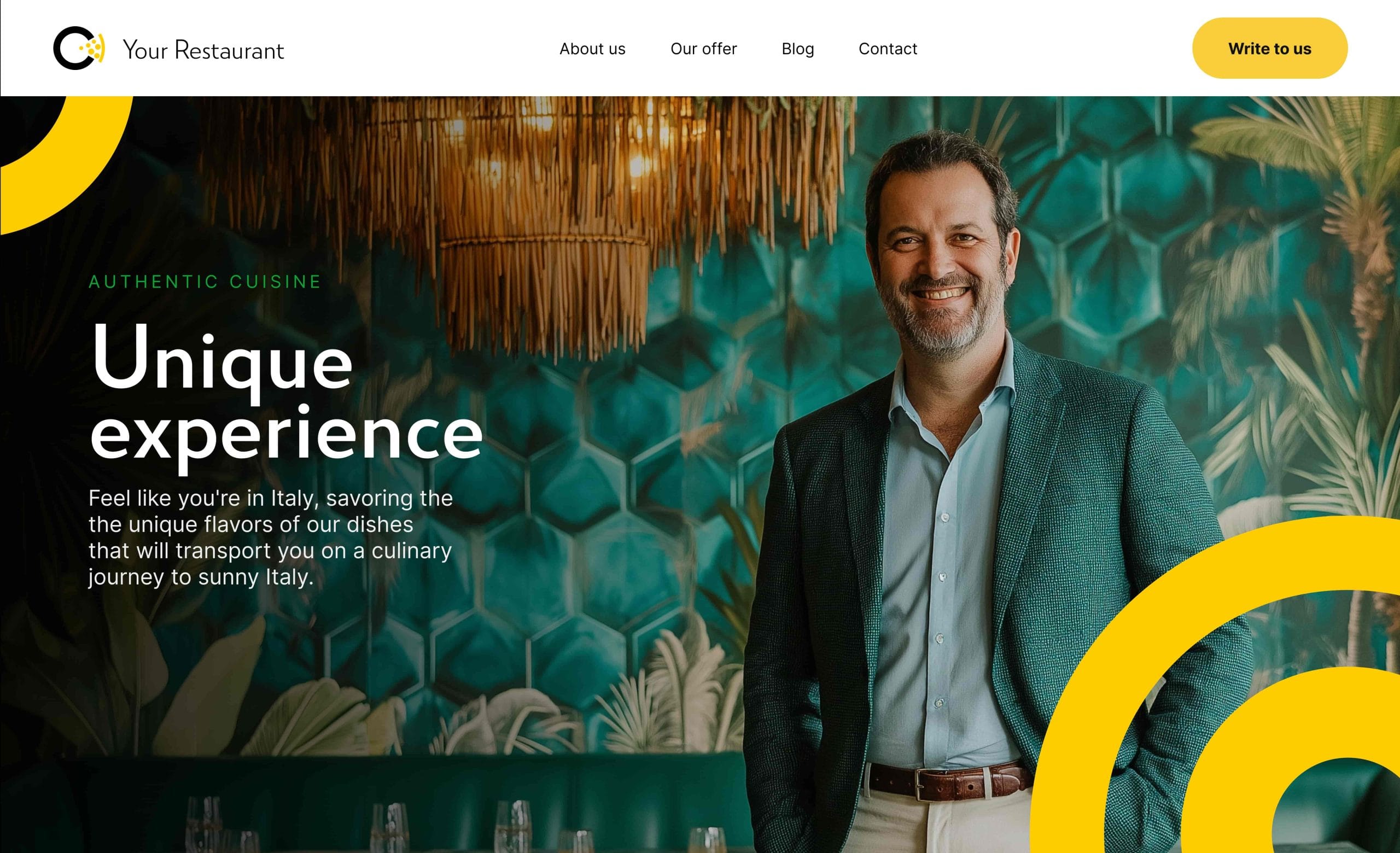Click the 'Contact' navigation item
Screen dimensions: 1400x853
pos(887,48)
